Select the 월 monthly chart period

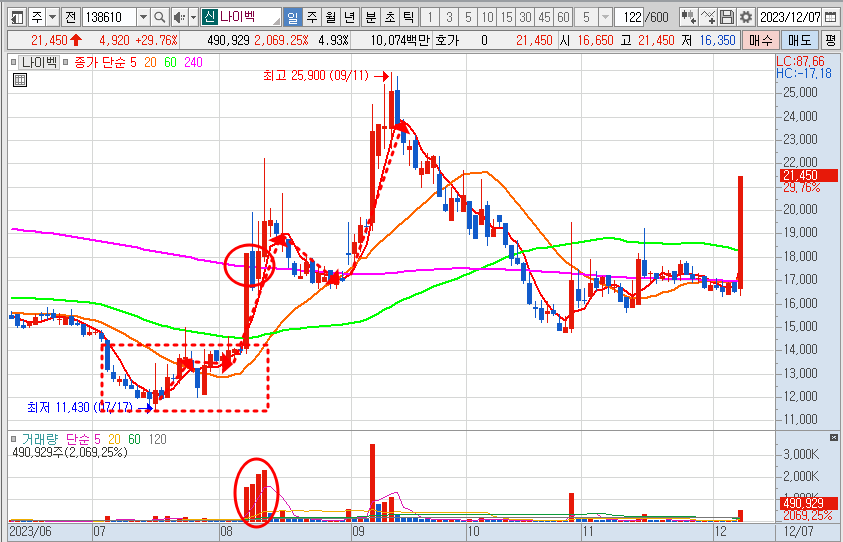click(x=331, y=18)
